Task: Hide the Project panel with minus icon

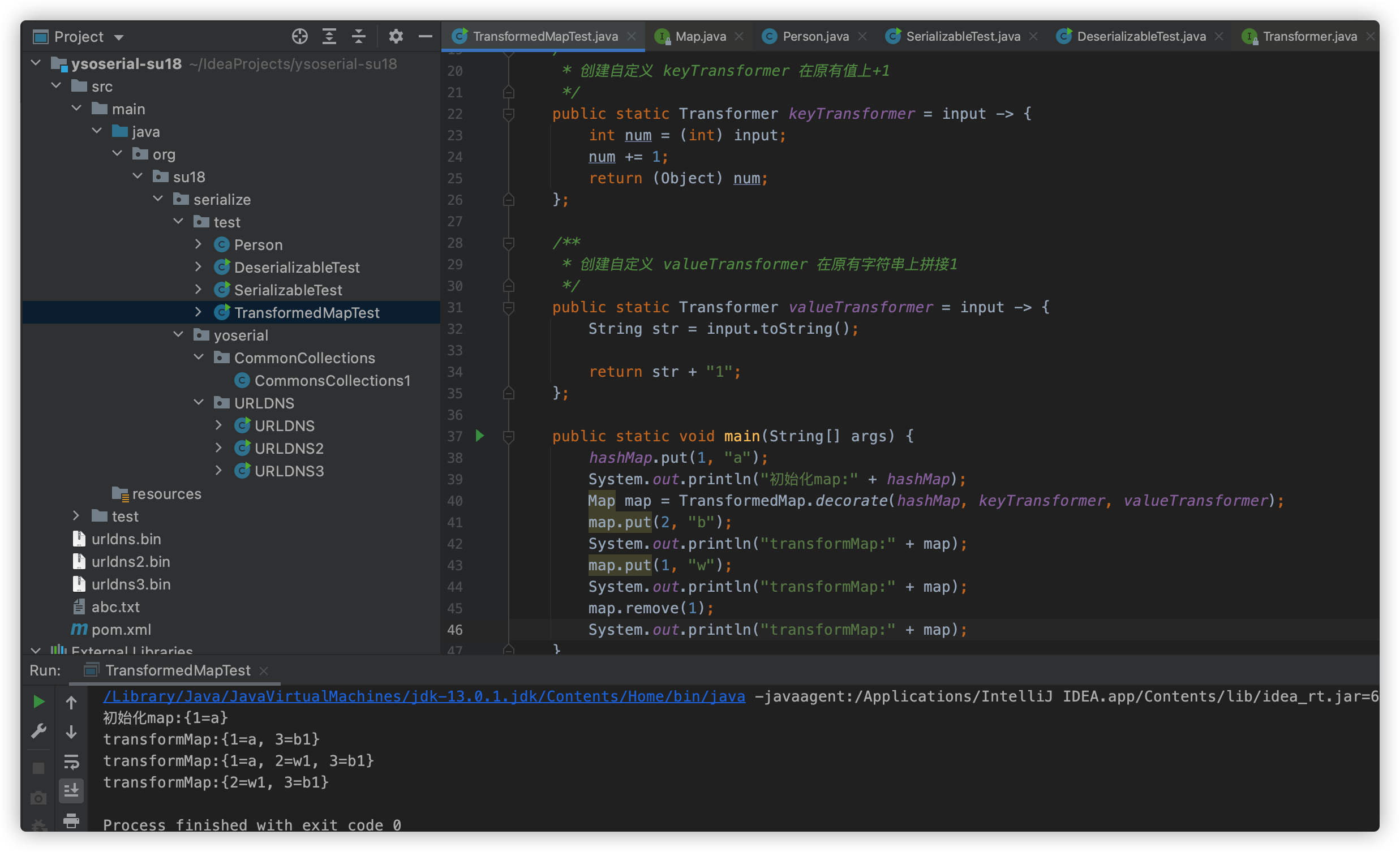Action: coord(425,36)
